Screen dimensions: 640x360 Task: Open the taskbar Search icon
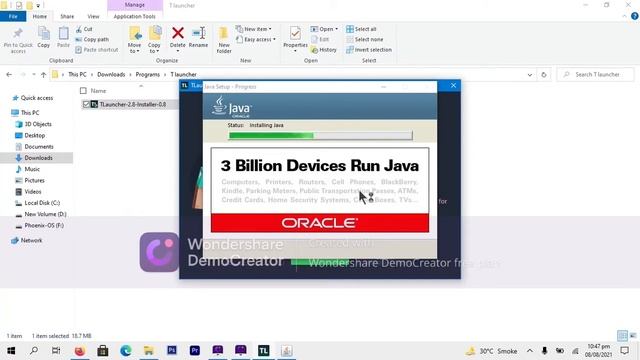pos(34,351)
